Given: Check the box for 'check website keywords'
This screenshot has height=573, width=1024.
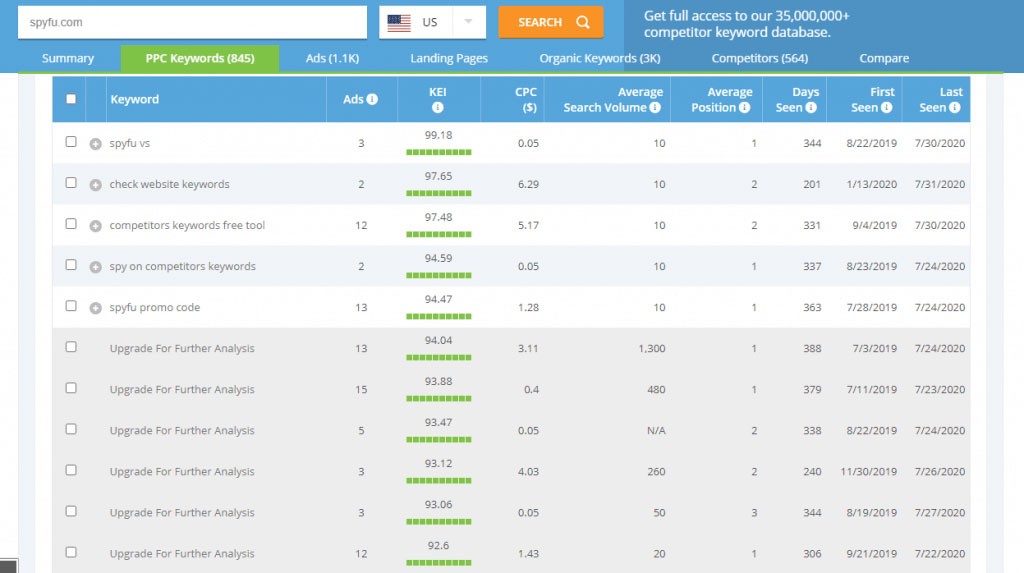Looking at the screenshot, I should coord(71,183).
